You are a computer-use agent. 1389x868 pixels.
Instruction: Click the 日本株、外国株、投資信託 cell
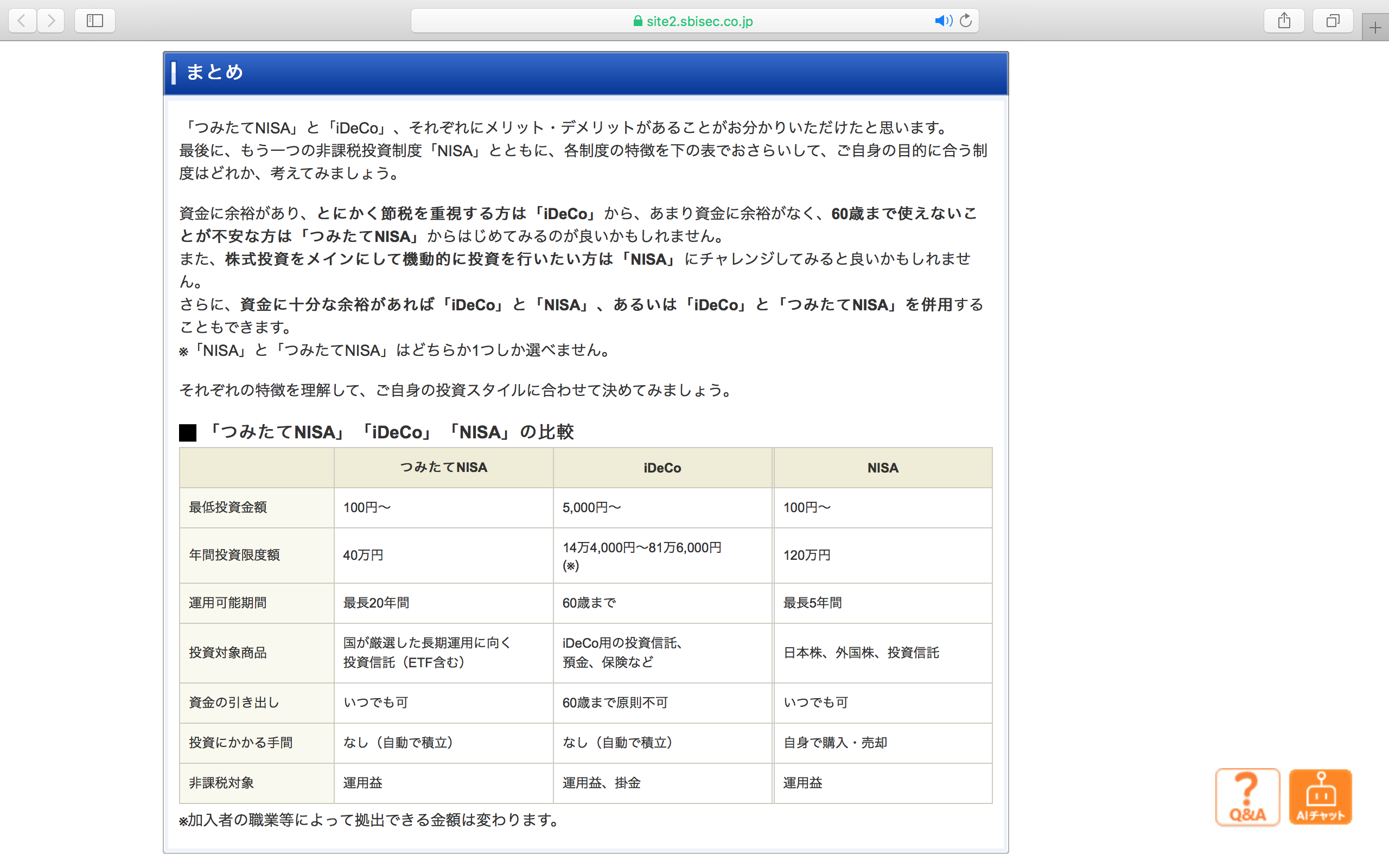click(x=883, y=653)
